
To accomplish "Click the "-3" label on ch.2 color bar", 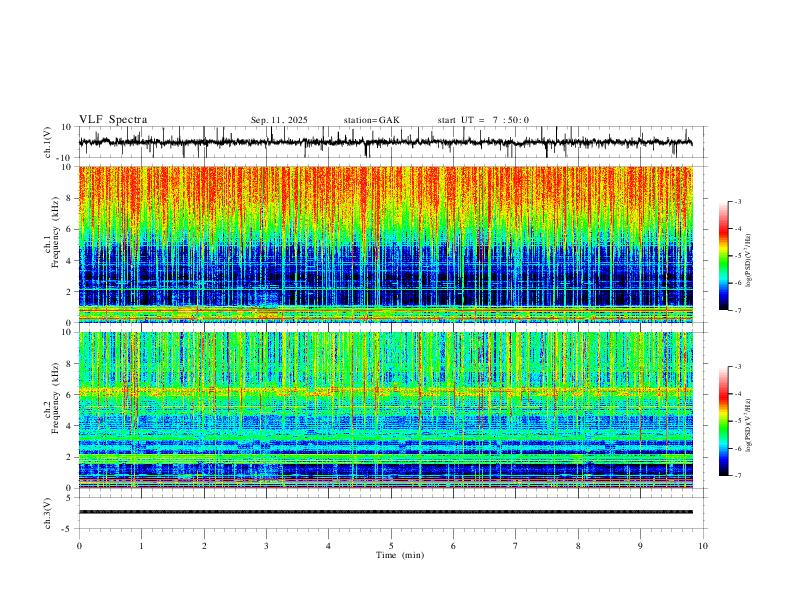I will coord(737,367).
